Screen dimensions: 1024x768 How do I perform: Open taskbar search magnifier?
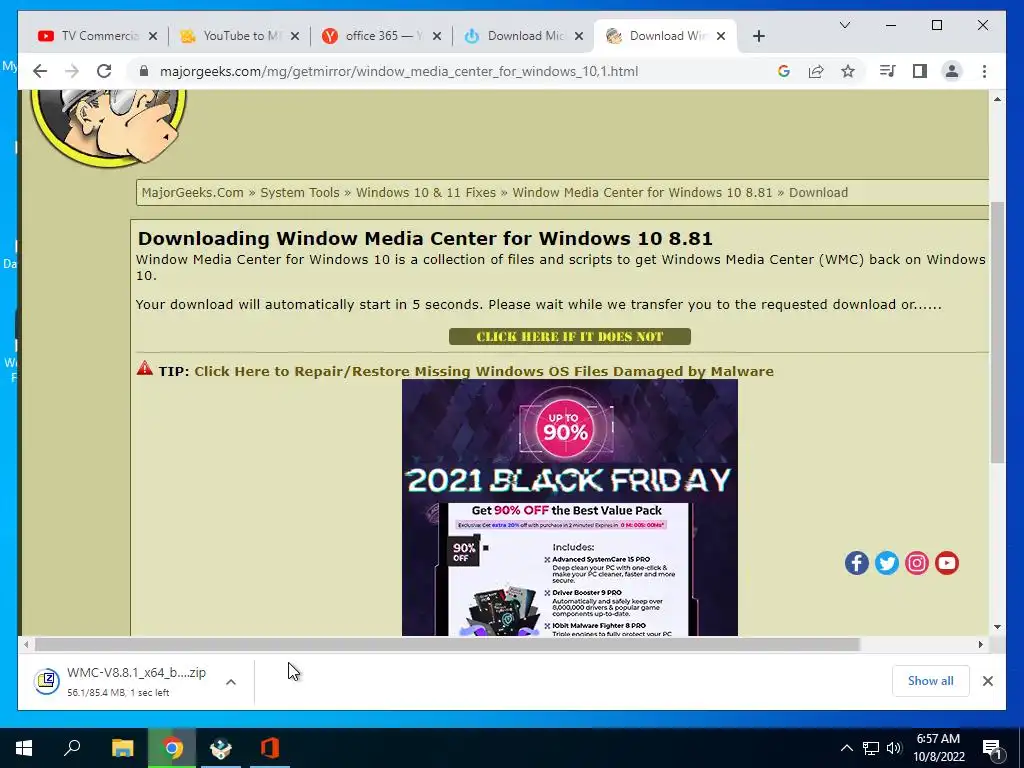pyautogui.click(x=72, y=748)
